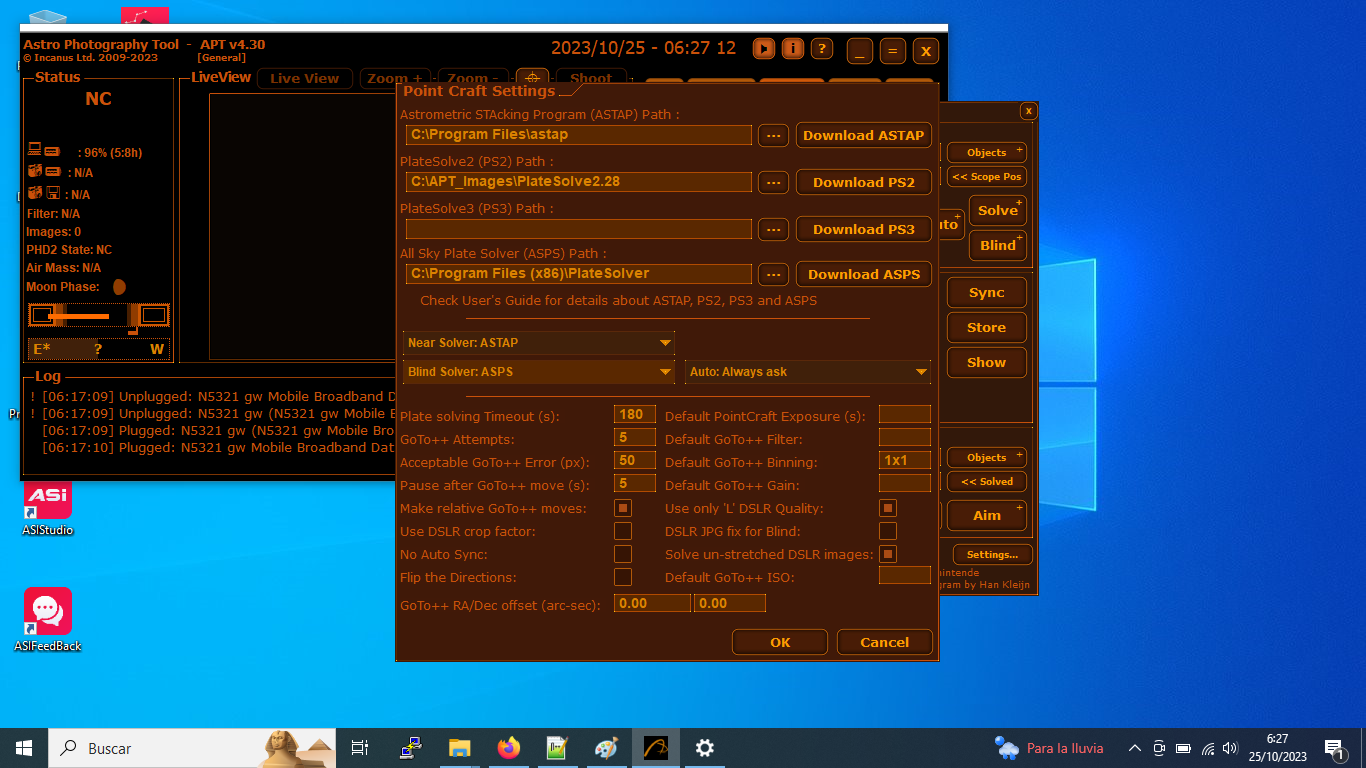Open the Blind Solver: ASPS dropdown
This screenshot has width=1366, height=768.
[539, 372]
